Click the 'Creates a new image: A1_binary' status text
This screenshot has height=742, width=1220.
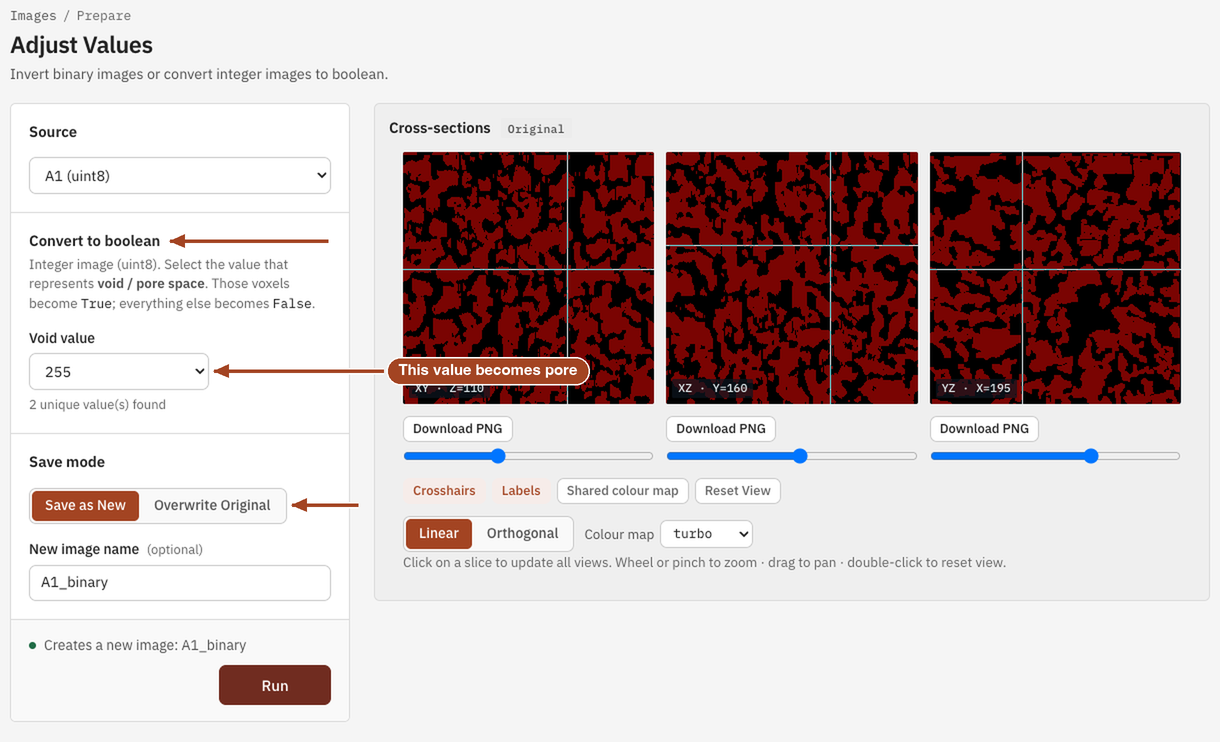pyautogui.click(x=145, y=645)
